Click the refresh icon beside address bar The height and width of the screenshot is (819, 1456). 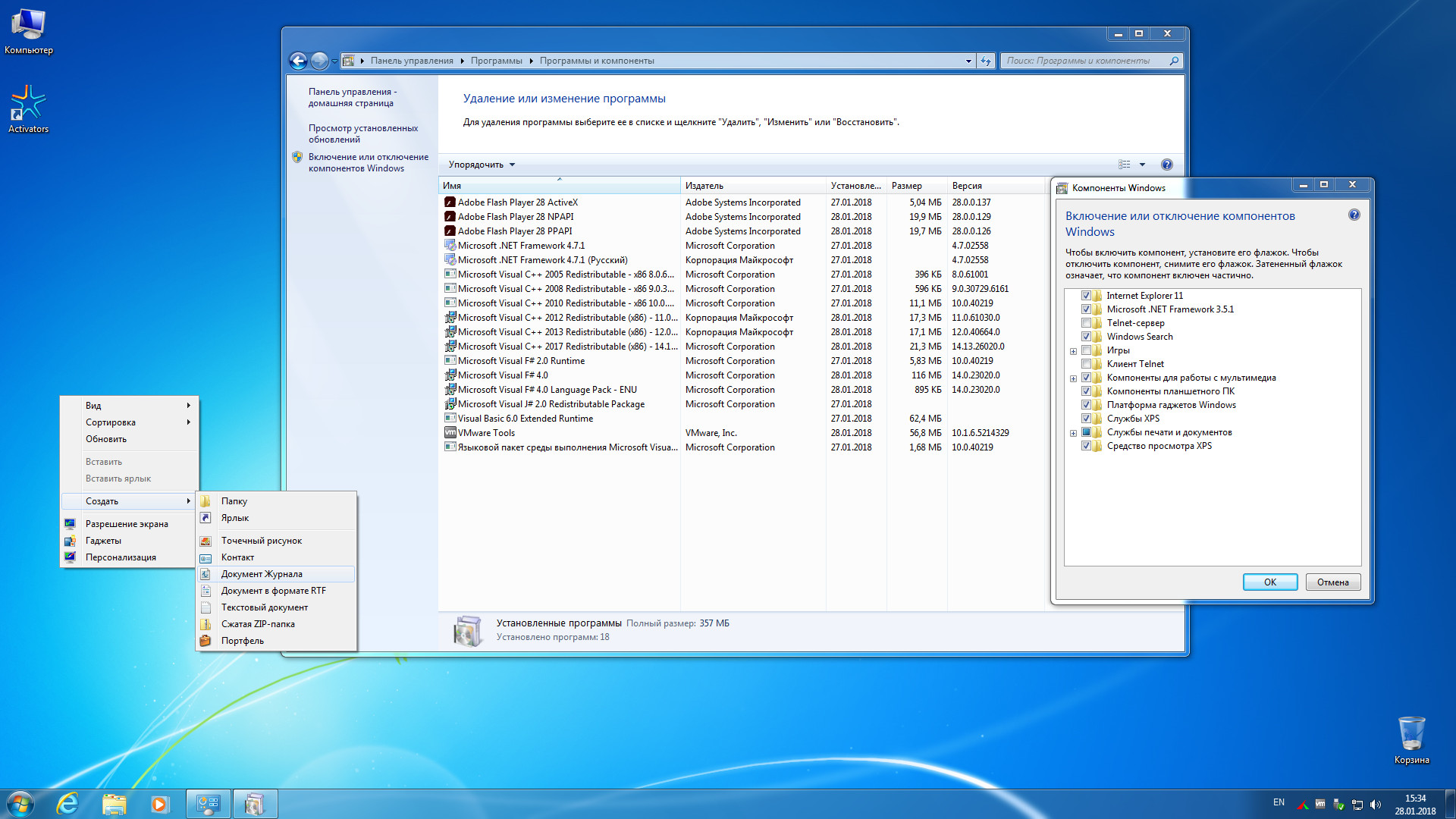985,61
